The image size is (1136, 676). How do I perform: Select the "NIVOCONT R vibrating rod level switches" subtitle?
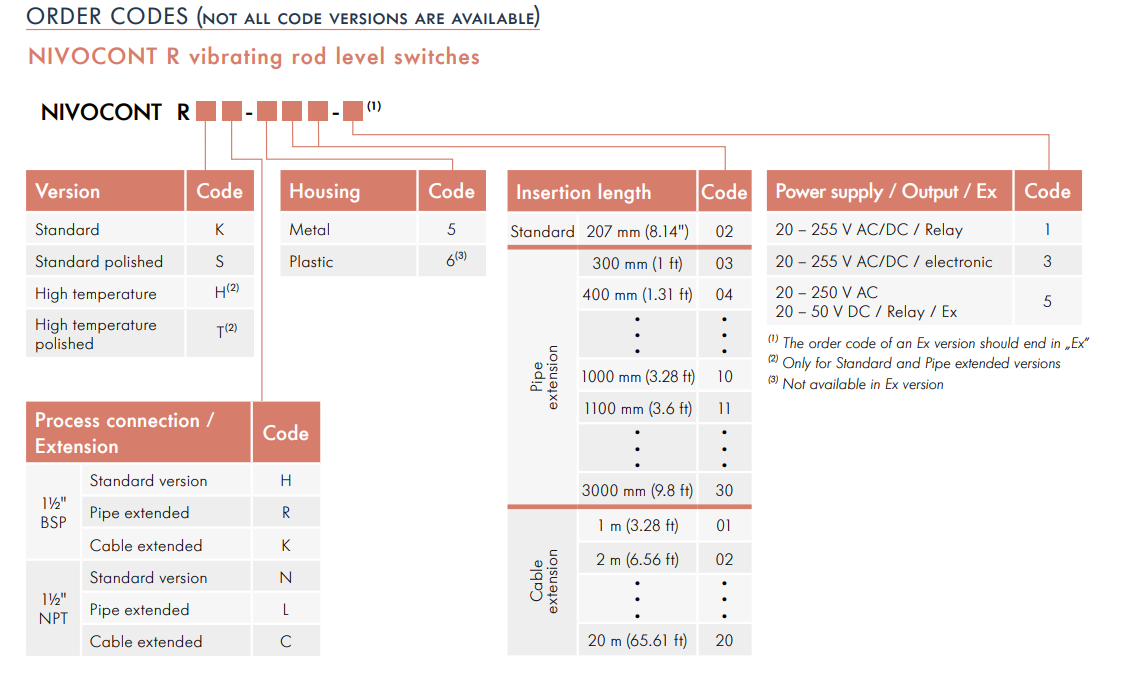click(254, 57)
